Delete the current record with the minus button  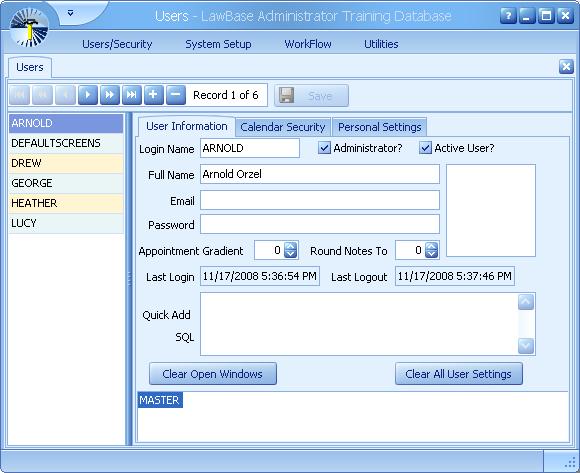point(176,95)
